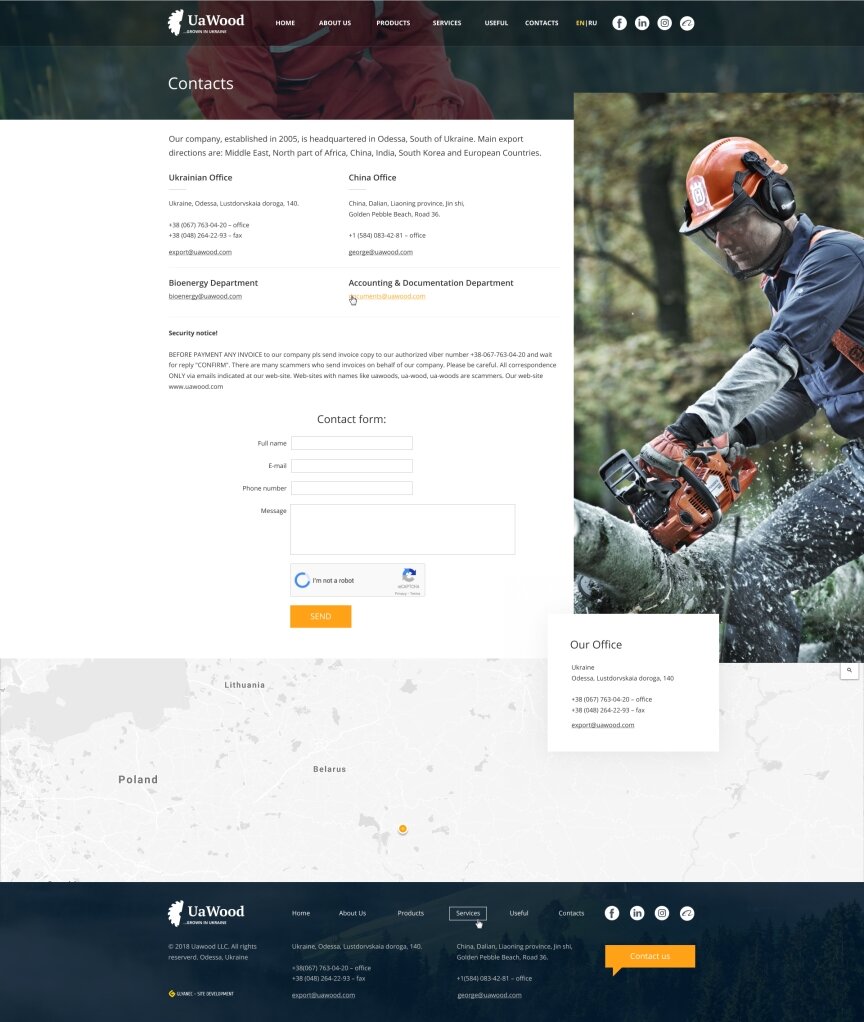Open the LinkedIn icon in the footer
This screenshot has height=1022, width=864.
(637, 913)
